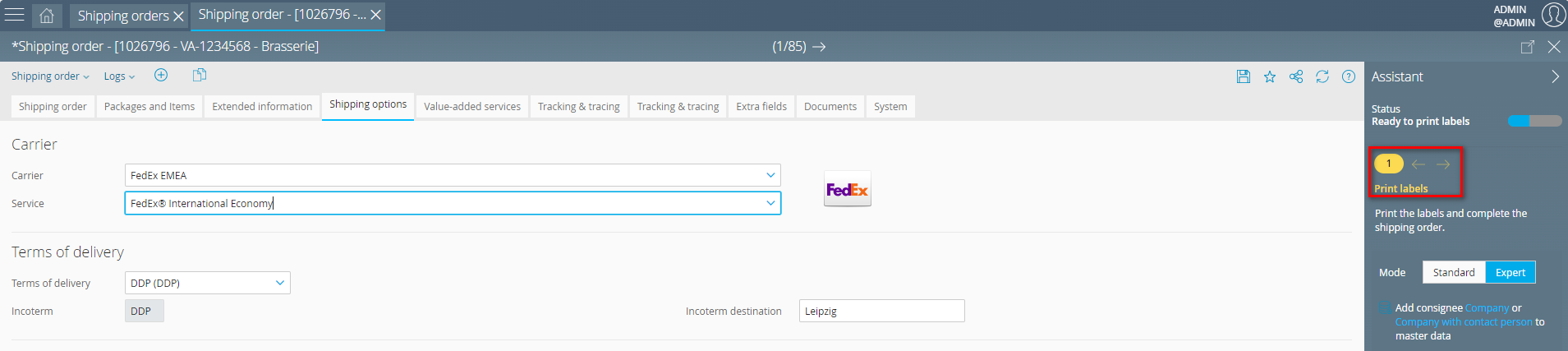The height and width of the screenshot is (351, 1568).
Task: Expand the Service combo box
Action: 770,203
